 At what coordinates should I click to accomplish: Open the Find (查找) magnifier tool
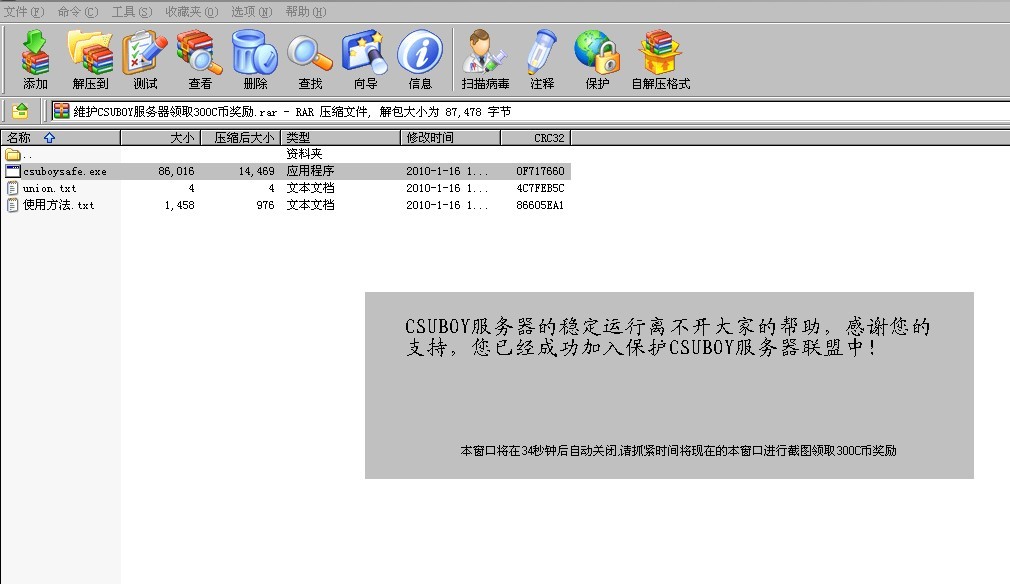[x=310, y=53]
